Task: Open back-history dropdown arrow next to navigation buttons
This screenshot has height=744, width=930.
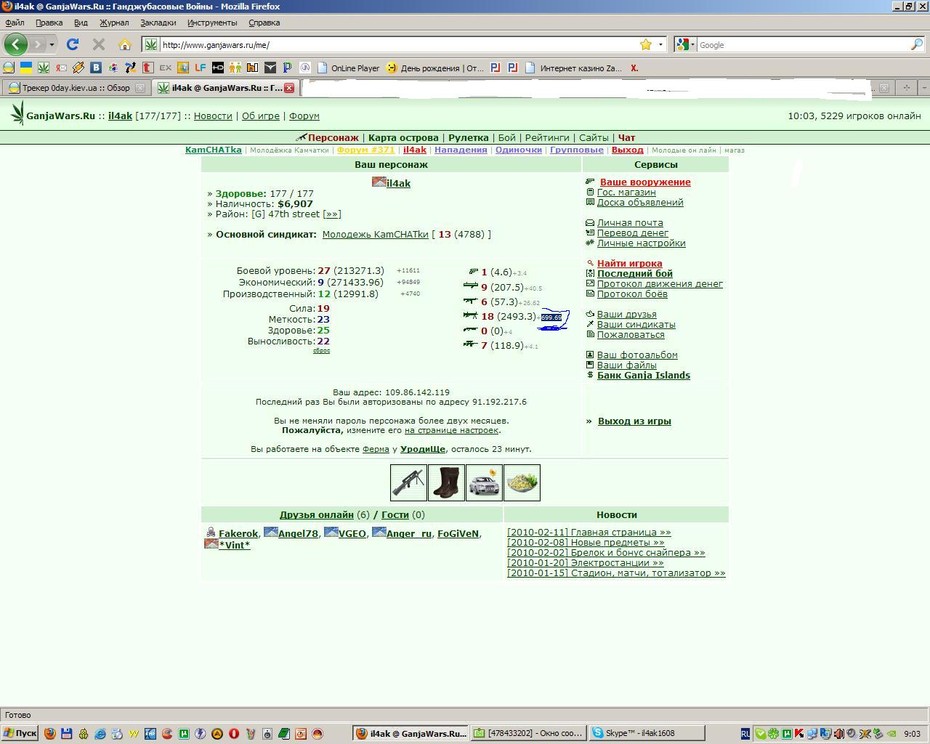Action: point(52,44)
